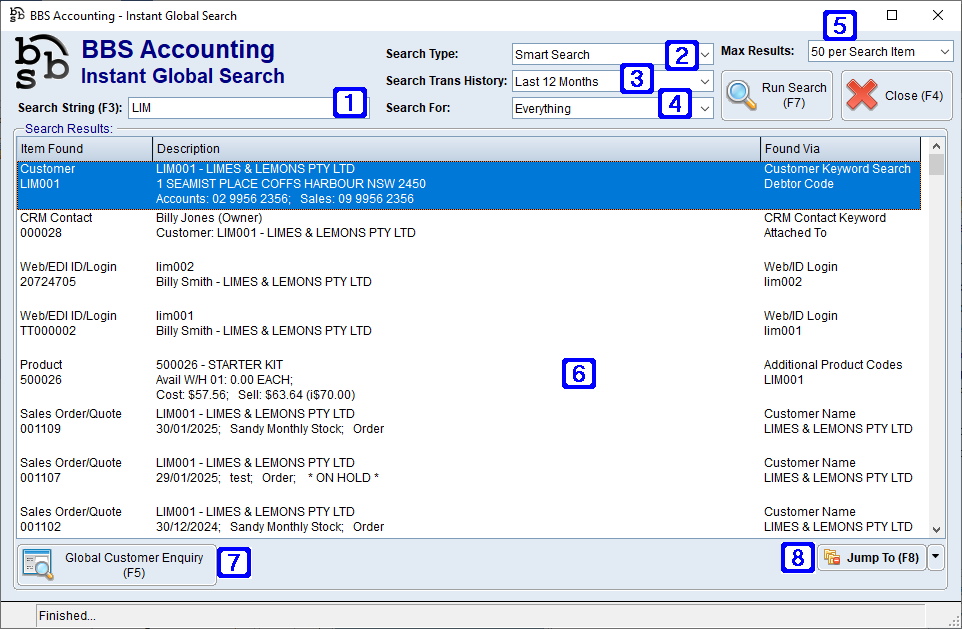Viewport: 962px width, 629px height.
Task: Open the Search For dropdown
Action: click(x=706, y=108)
